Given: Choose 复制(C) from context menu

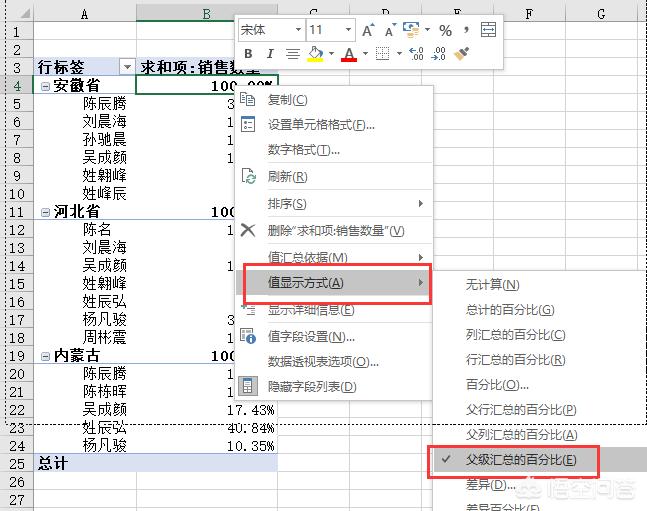Looking at the screenshot, I should pyautogui.click(x=334, y=99).
